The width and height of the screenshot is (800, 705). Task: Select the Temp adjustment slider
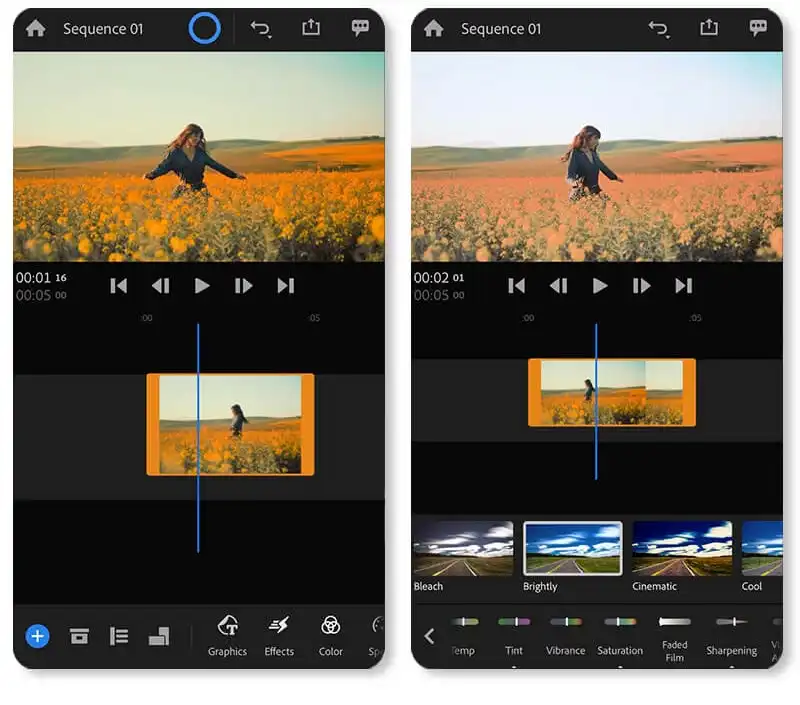(x=464, y=636)
